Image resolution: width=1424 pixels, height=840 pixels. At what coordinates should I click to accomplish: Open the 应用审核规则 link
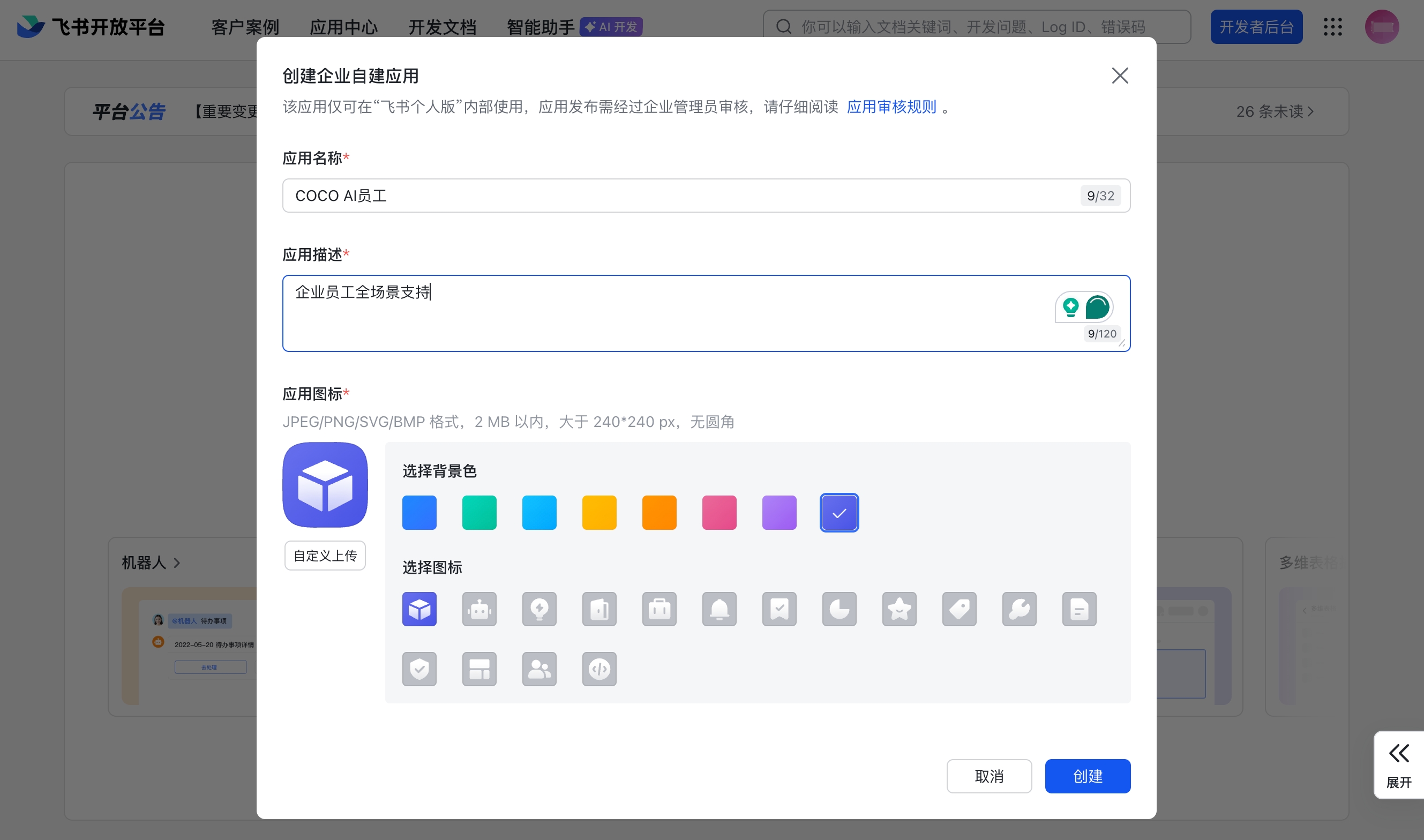[891, 107]
